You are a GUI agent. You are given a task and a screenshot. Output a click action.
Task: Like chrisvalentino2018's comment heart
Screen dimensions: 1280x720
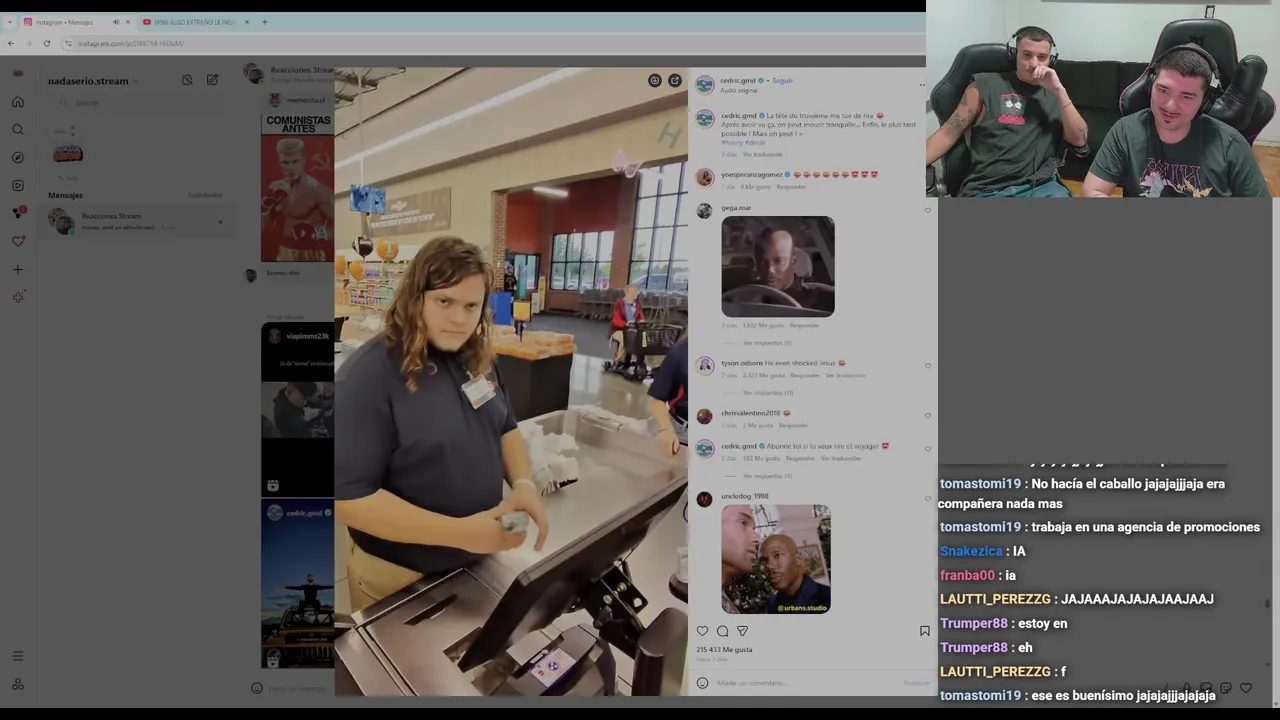pos(928,416)
